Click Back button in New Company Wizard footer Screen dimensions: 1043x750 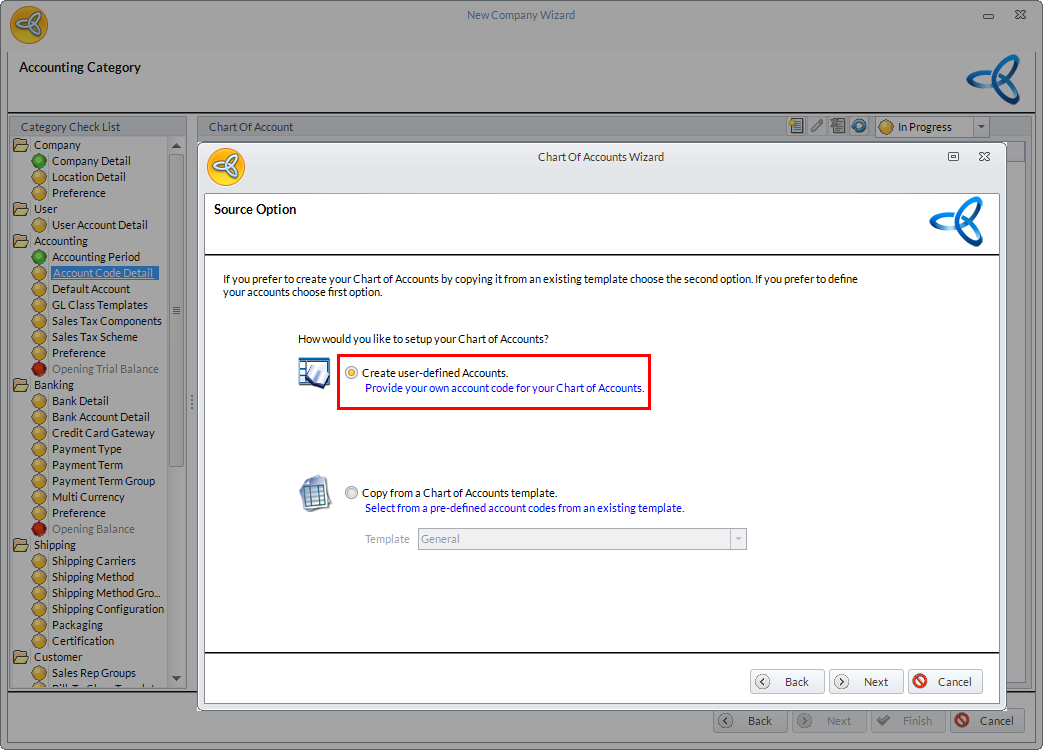pos(750,721)
